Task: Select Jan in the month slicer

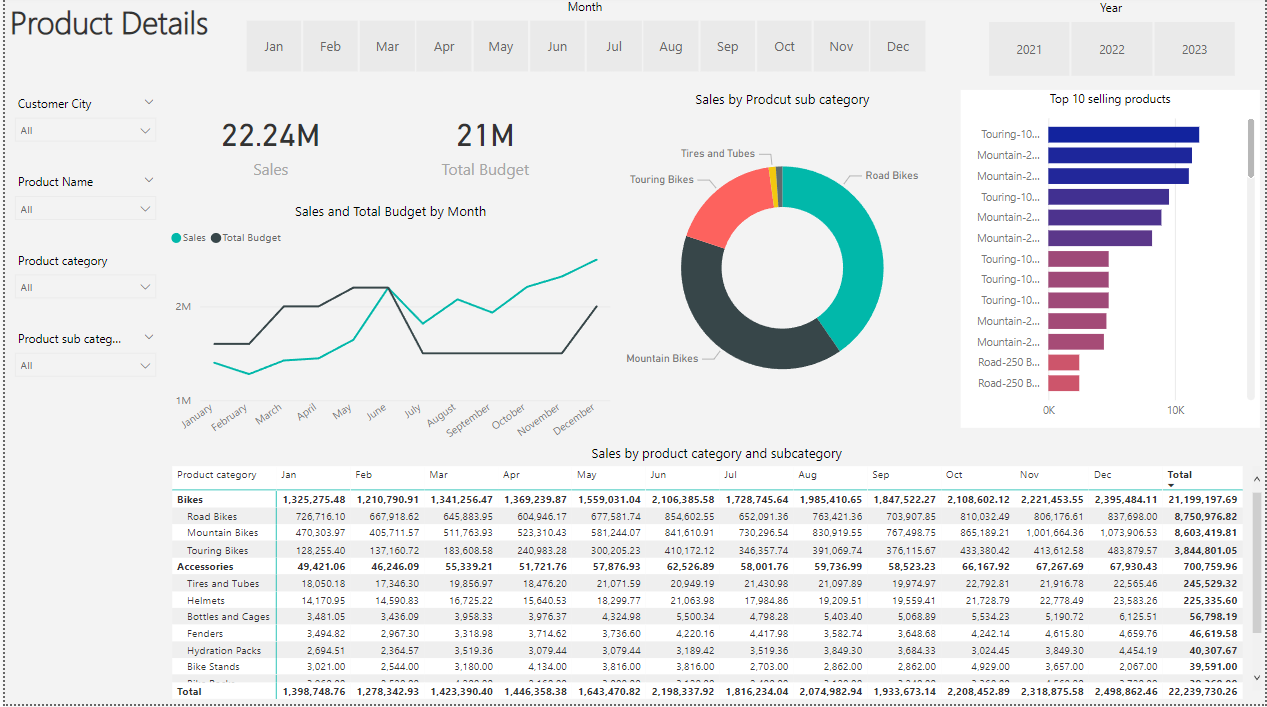Action: click(273, 45)
